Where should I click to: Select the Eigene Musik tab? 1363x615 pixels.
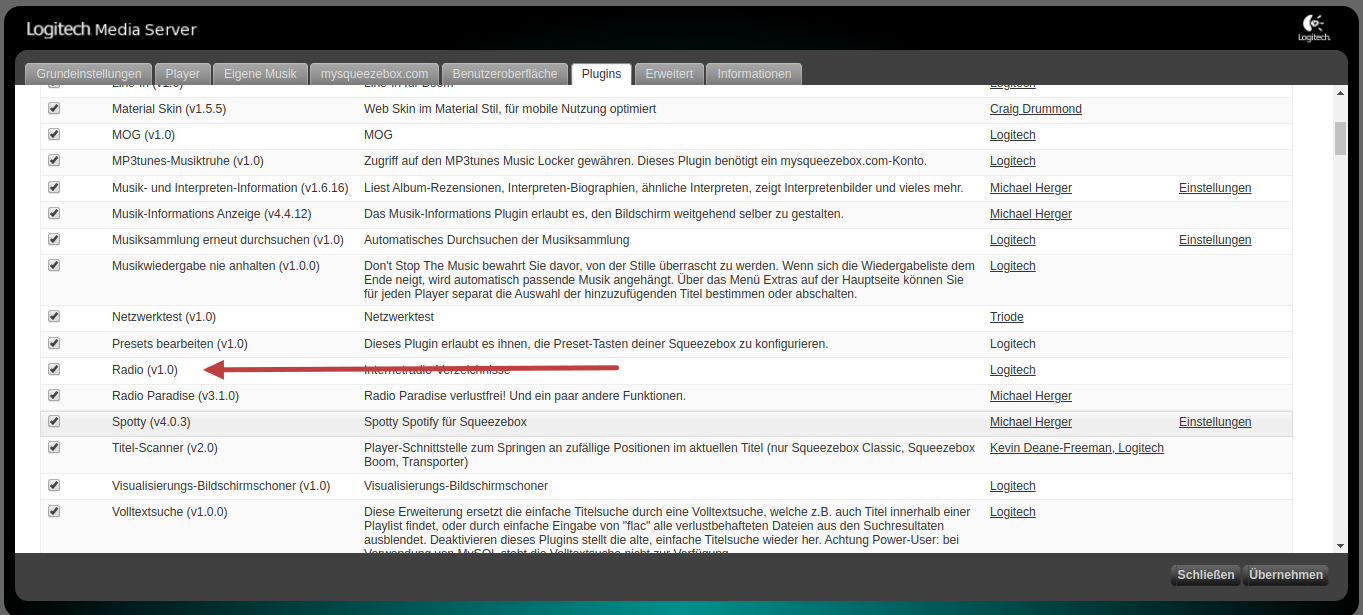pyautogui.click(x=260, y=74)
